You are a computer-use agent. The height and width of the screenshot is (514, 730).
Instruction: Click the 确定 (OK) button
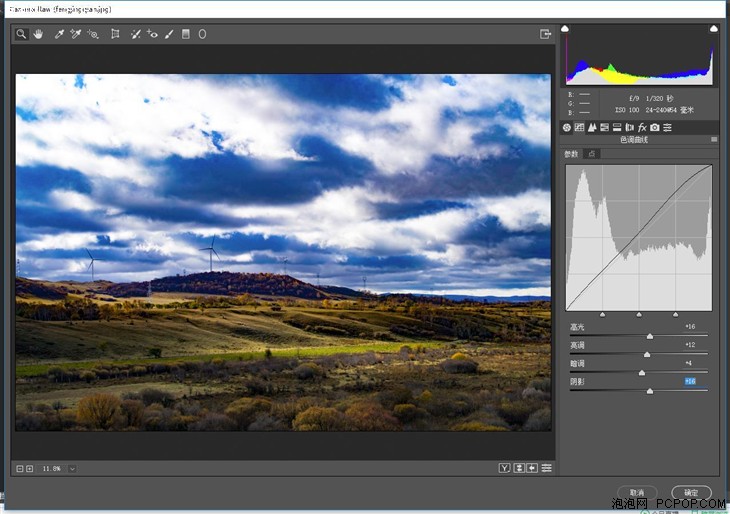(x=691, y=492)
